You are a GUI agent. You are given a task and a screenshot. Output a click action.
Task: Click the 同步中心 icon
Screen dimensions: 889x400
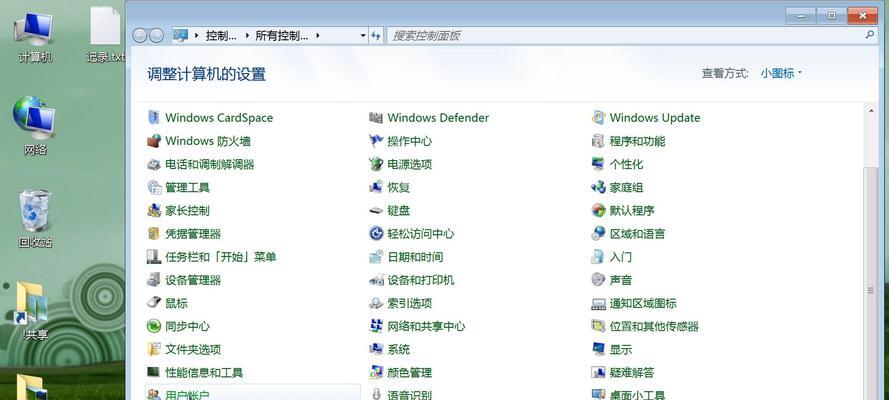click(154, 326)
